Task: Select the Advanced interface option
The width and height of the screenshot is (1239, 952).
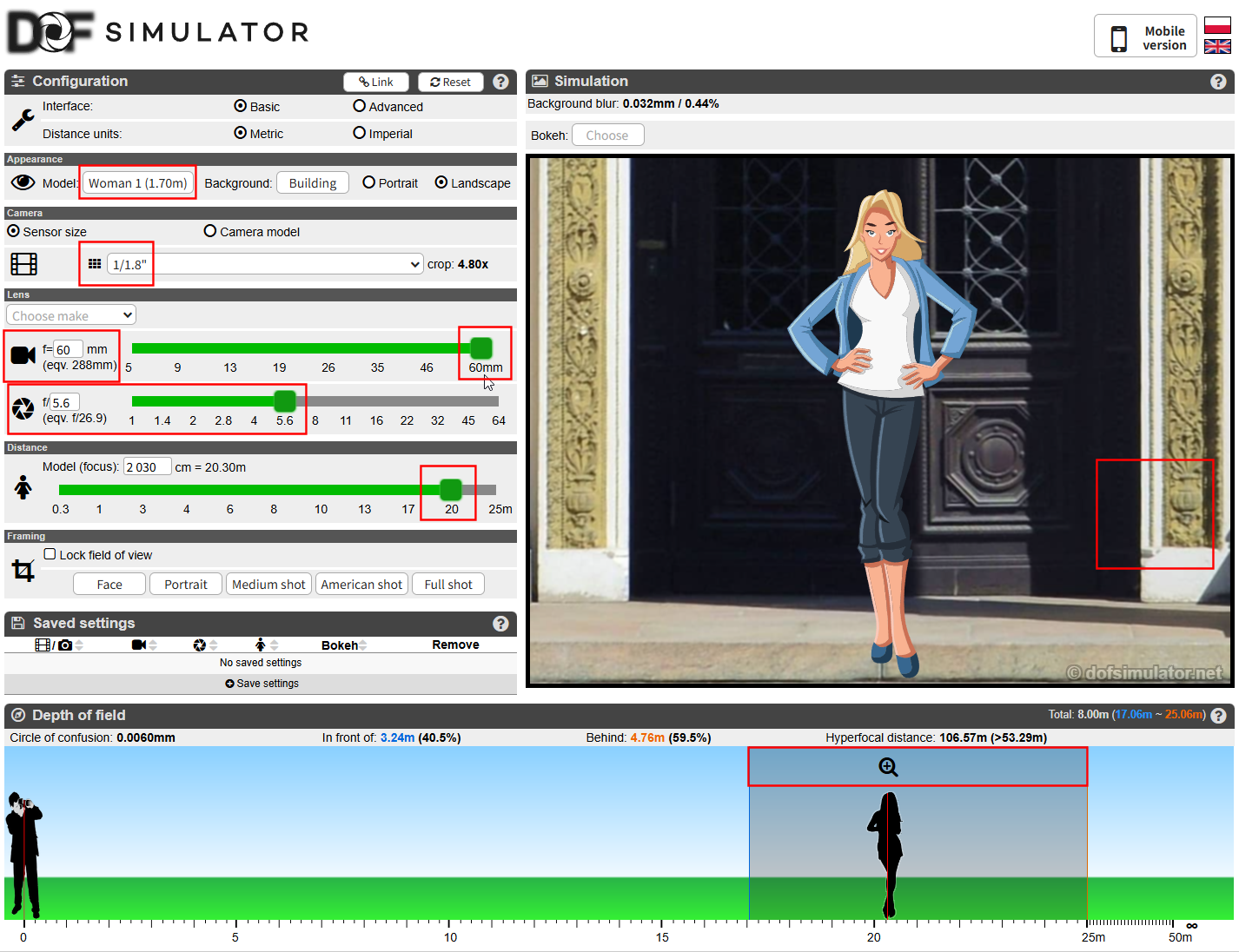Action: [359, 106]
